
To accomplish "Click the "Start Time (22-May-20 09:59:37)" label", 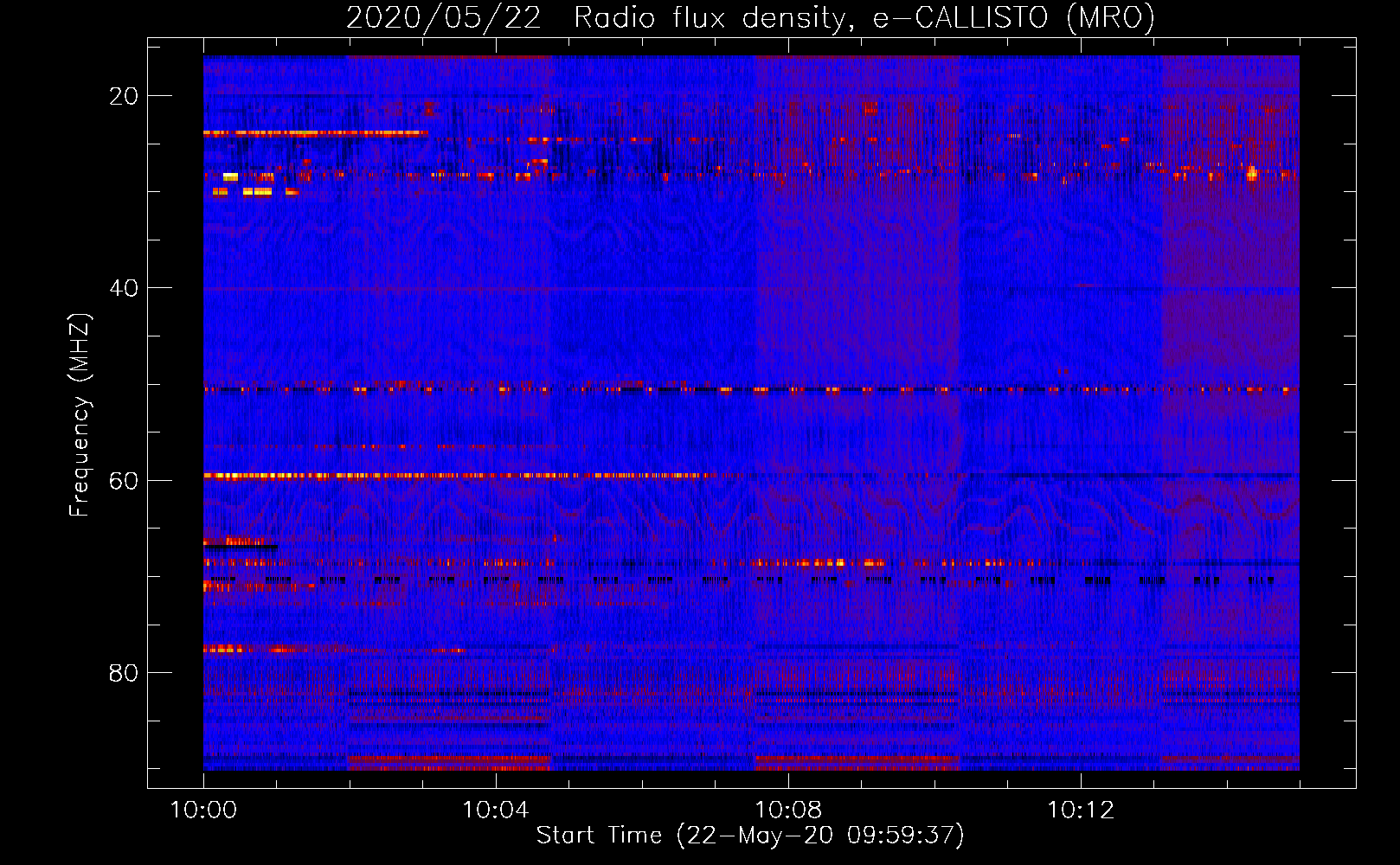I will tap(750, 836).
